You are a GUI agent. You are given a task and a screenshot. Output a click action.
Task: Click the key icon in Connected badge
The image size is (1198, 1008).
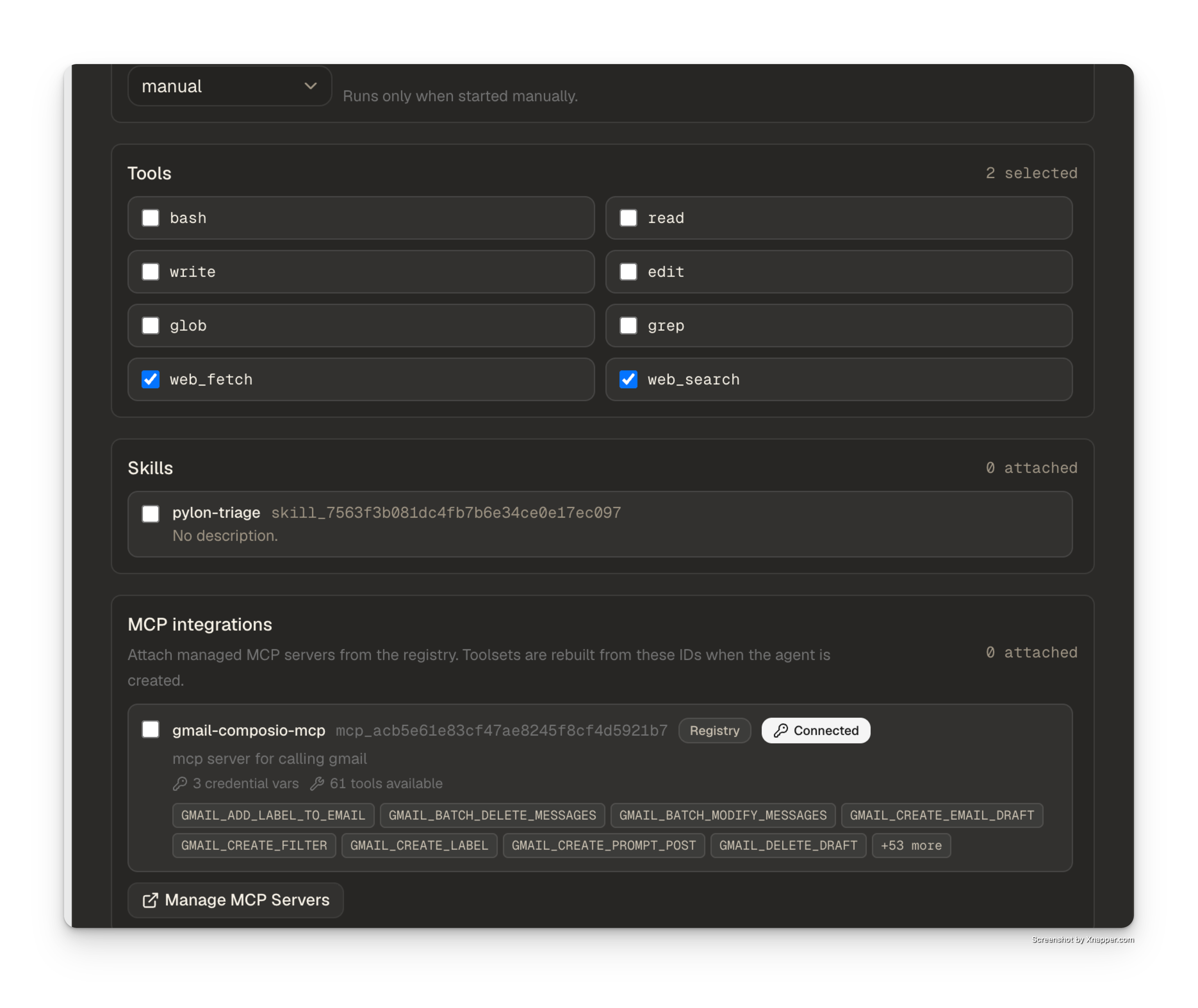pyautogui.click(x=780, y=730)
